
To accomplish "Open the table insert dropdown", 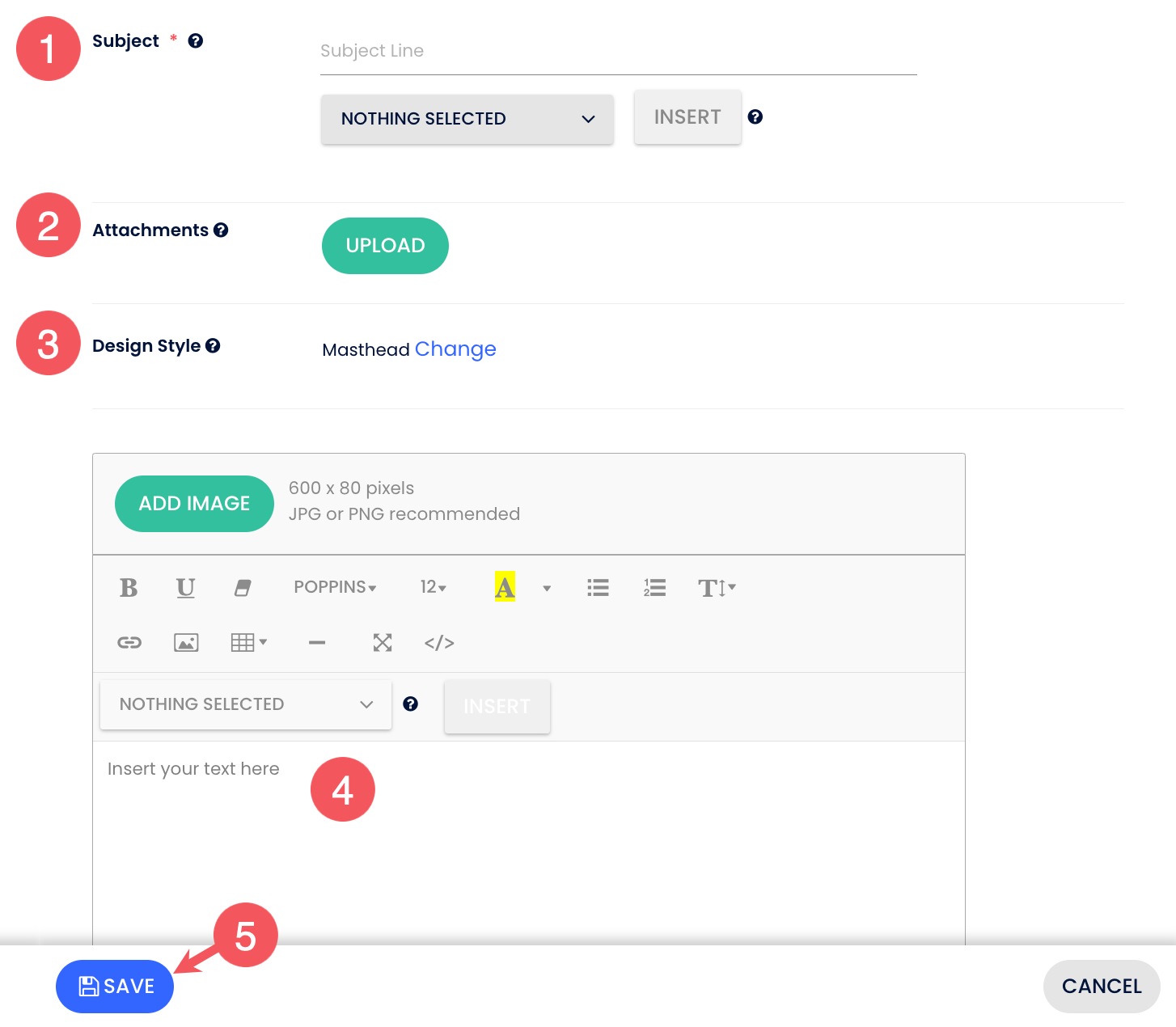I will (248, 643).
